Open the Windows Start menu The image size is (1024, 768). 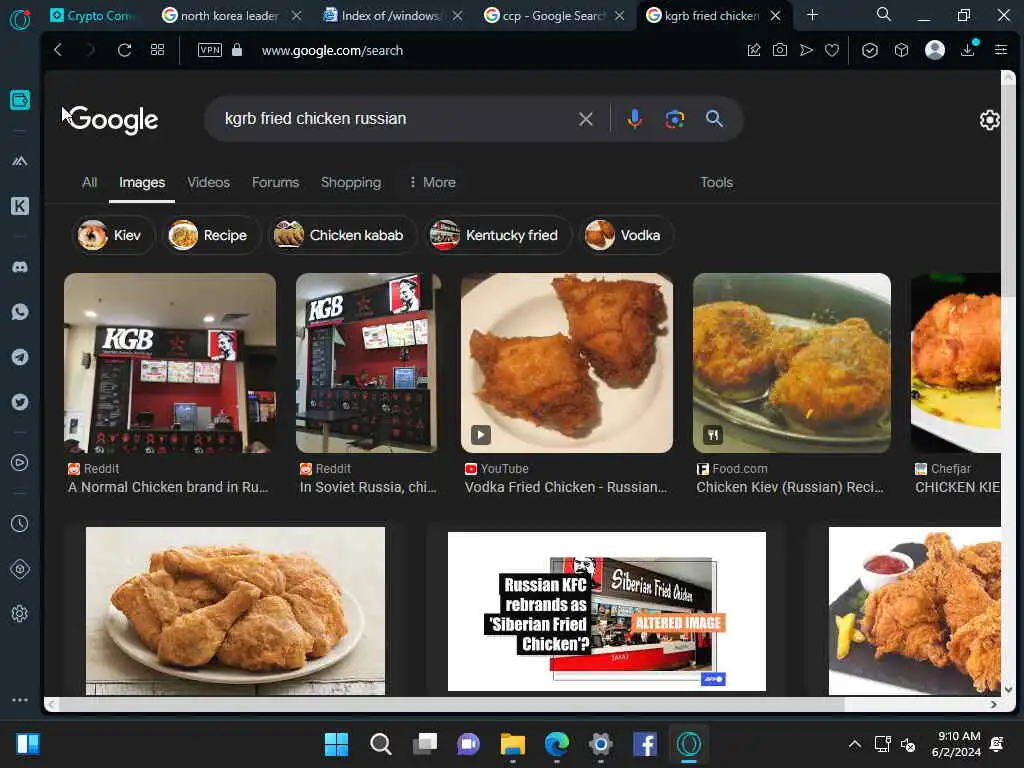point(336,744)
